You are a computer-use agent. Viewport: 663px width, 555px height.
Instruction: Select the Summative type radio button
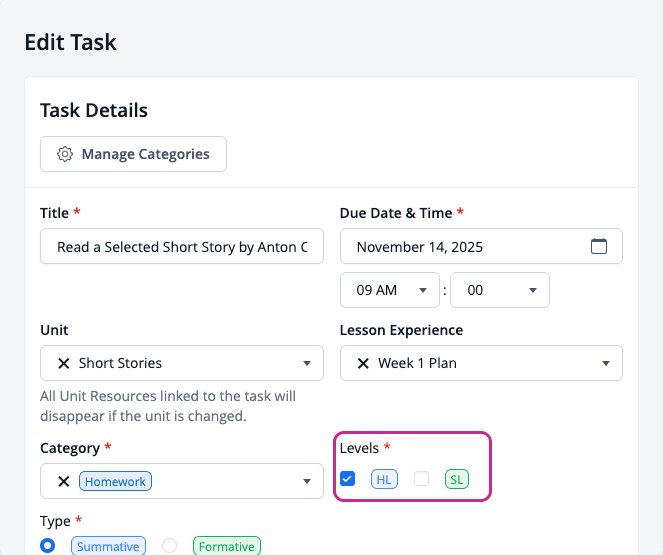(47, 545)
